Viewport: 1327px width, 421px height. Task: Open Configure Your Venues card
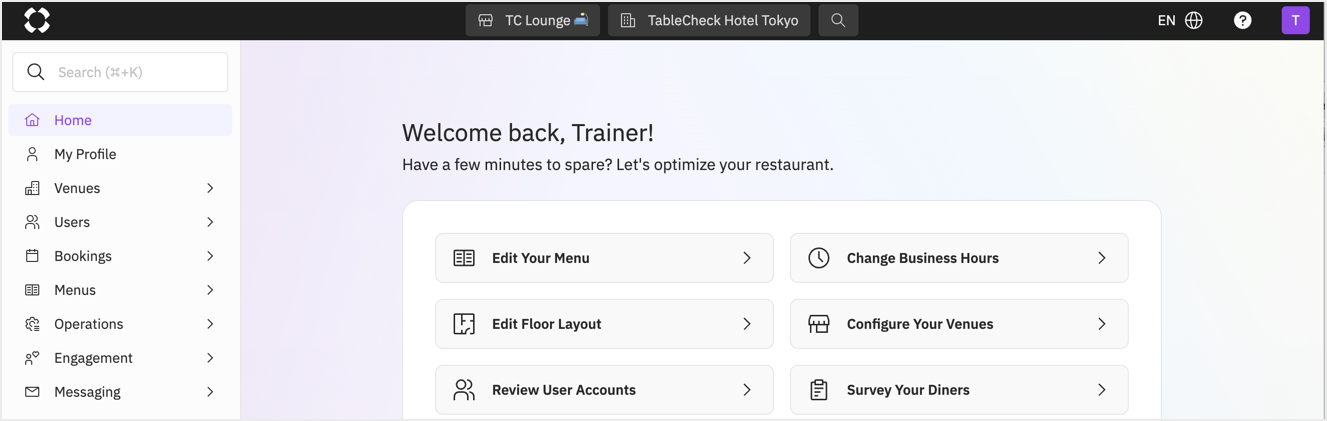959,324
